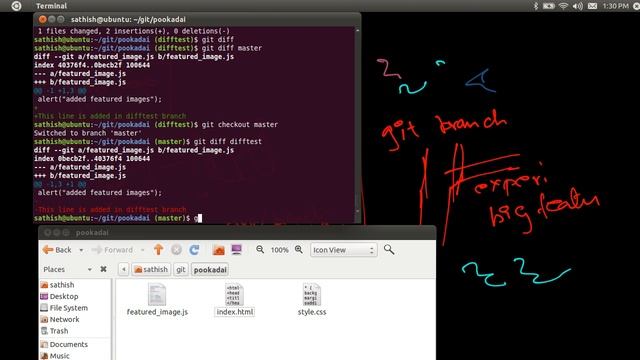640x360 pixels.
Task: Select the featured_image.js file icon
Action: click(157, 295)
